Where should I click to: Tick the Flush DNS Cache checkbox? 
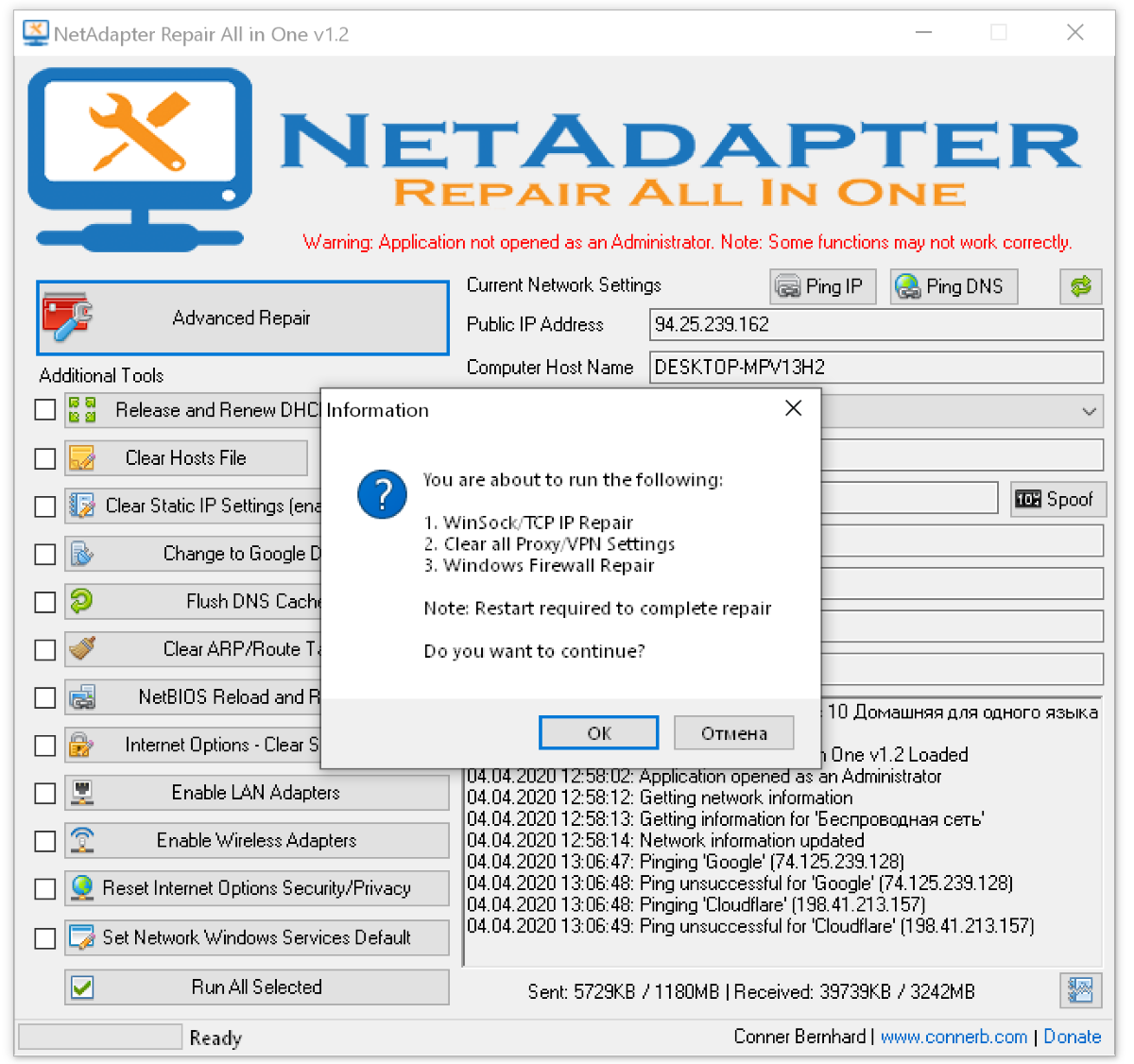[x=44, y=602]
